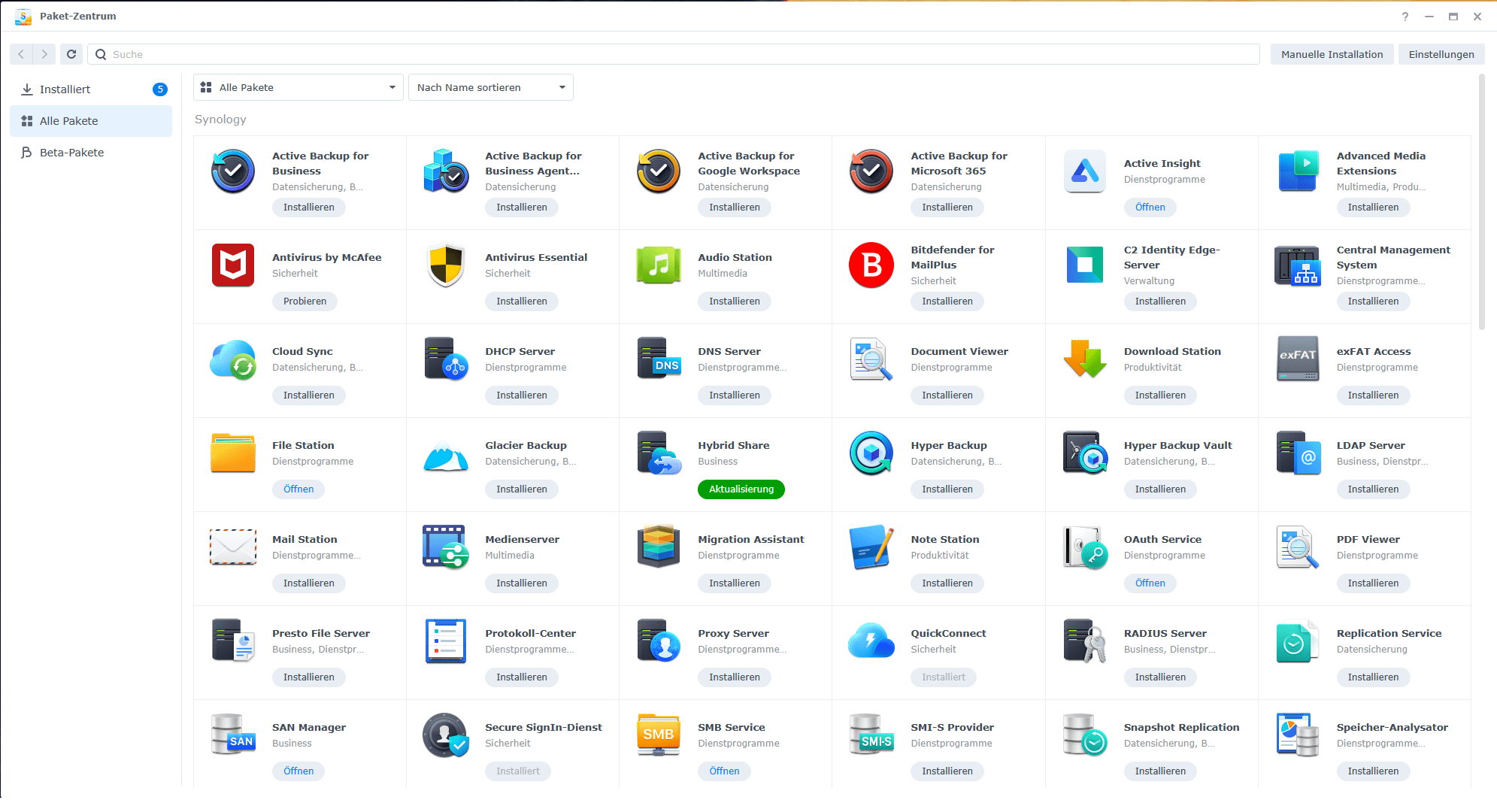This screenshot has width=1497, height=812.
Task: Click the back navigation arrow
Action: click(x=21, y=54)
